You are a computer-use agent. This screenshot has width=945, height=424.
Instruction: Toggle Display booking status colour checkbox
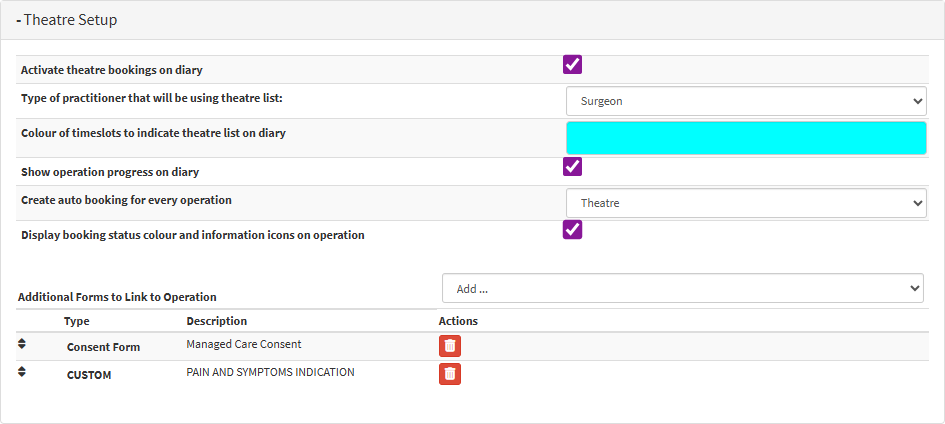pos(572,230)
